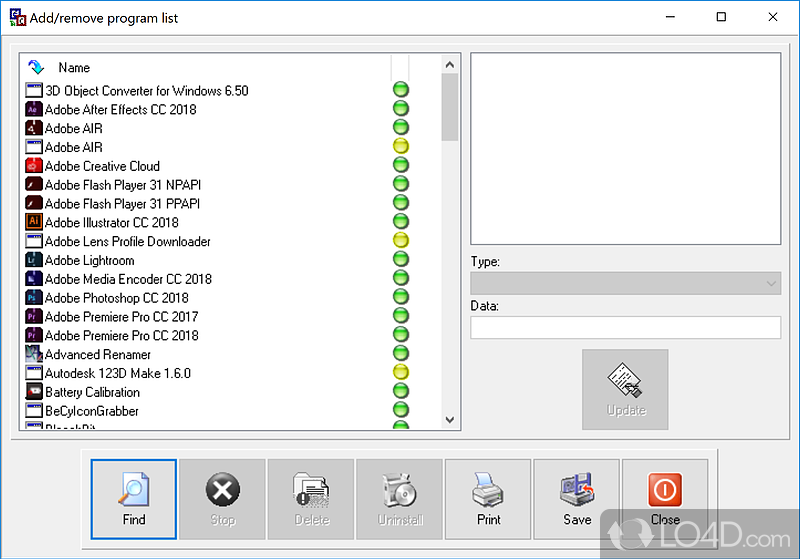Click the greyed-out Delete button
The image size is (800, 559).
311,499
